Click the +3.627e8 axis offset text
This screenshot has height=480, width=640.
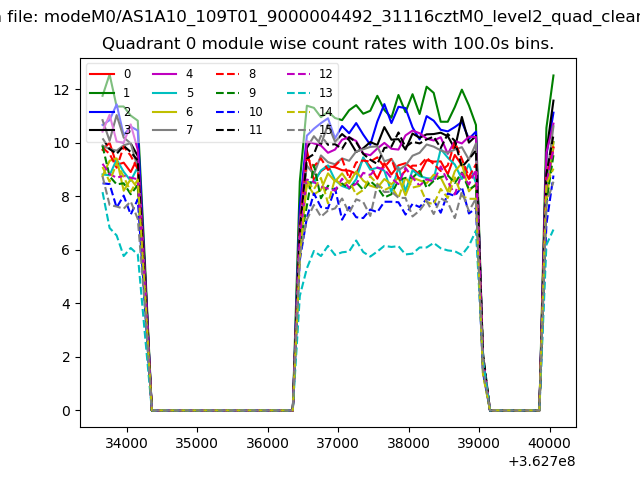coord(541,460)
